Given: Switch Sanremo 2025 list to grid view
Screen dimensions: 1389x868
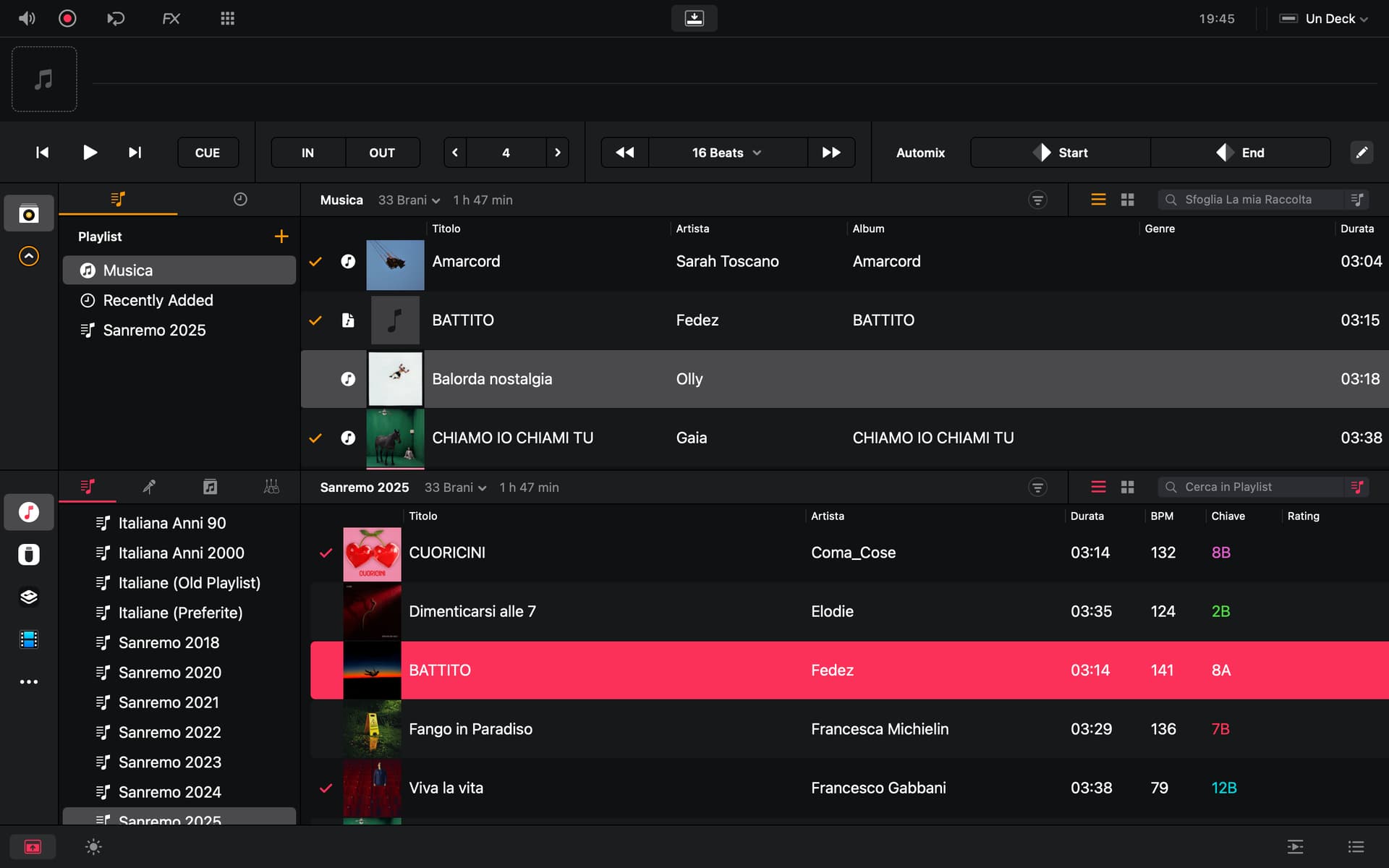Looking at the screenshot, I should 1127,488.
